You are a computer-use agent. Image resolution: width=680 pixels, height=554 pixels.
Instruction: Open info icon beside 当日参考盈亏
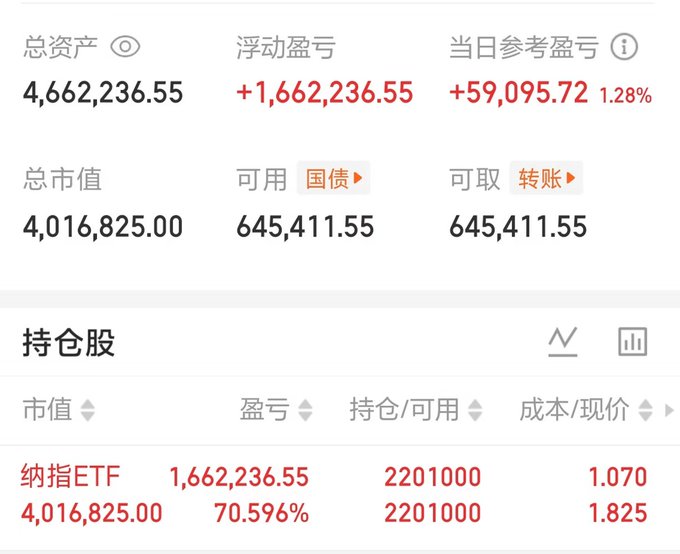tap(624, 46)
